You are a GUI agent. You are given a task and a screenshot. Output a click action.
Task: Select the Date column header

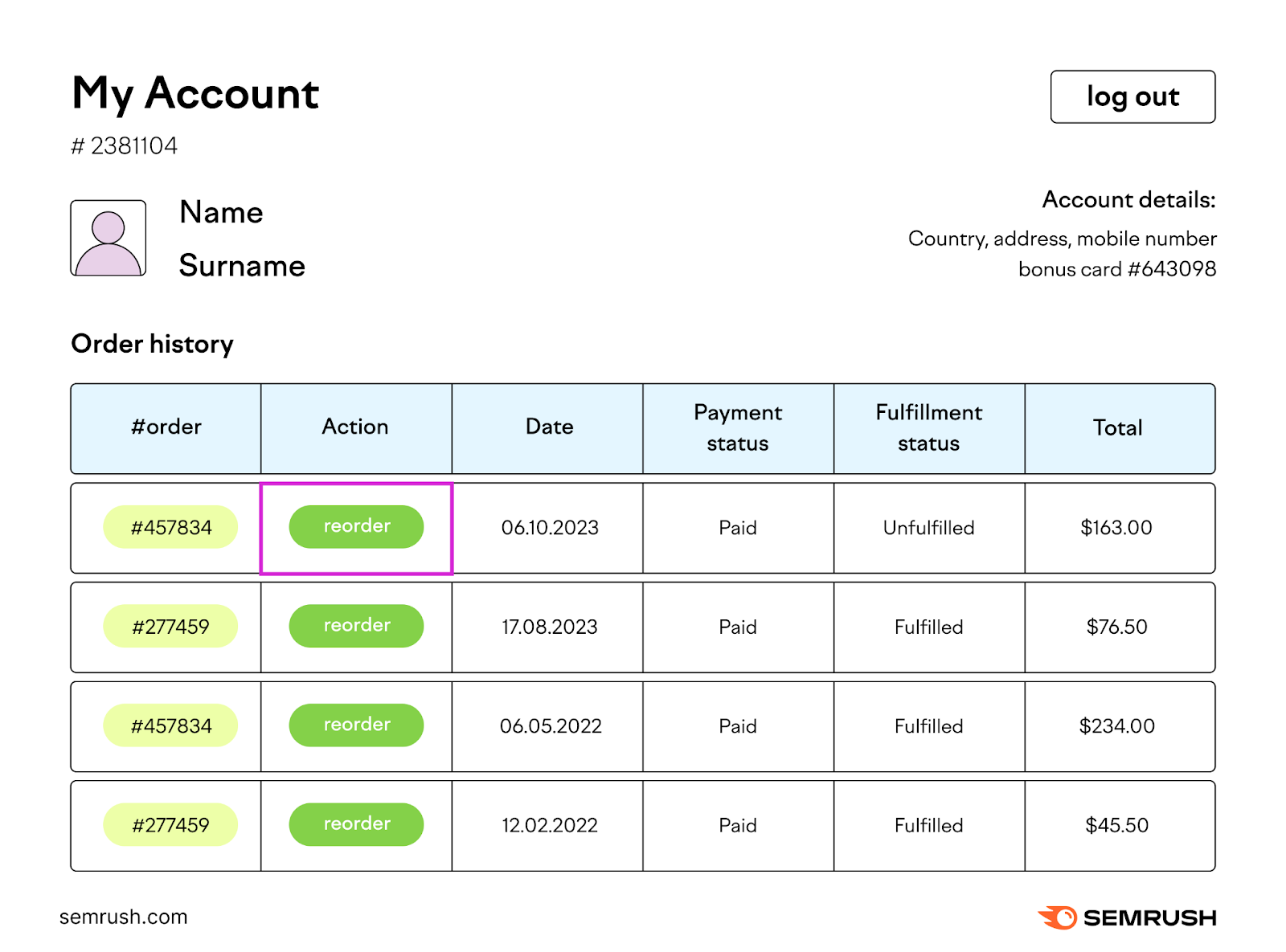coord(548,427)
